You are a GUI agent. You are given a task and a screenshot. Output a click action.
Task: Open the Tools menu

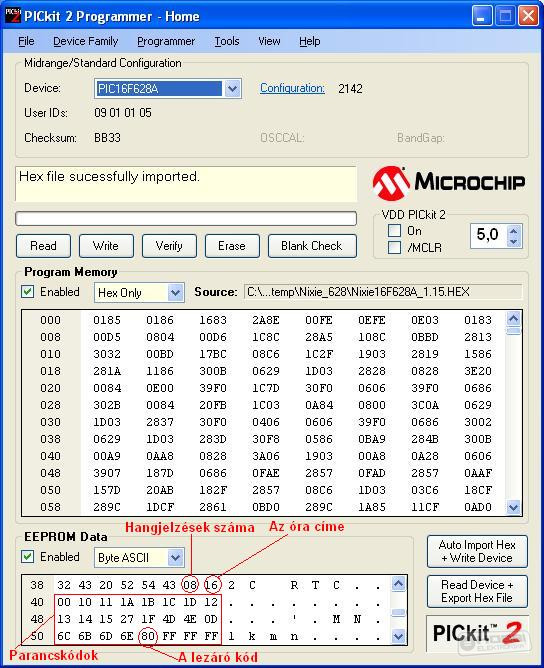pyautogui.click(x=227, y=41)
